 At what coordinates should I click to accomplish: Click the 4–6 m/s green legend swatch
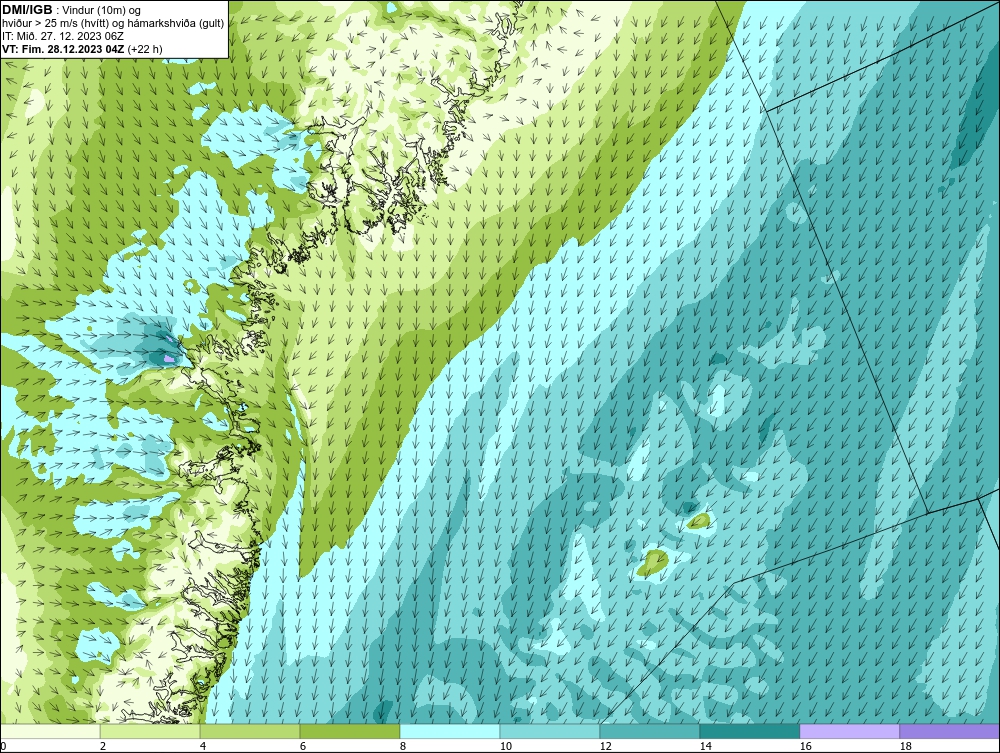coord(250,731)
